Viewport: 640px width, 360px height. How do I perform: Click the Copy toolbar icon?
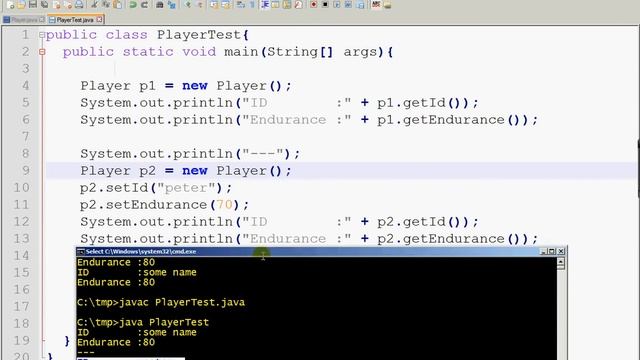(106, 4)
